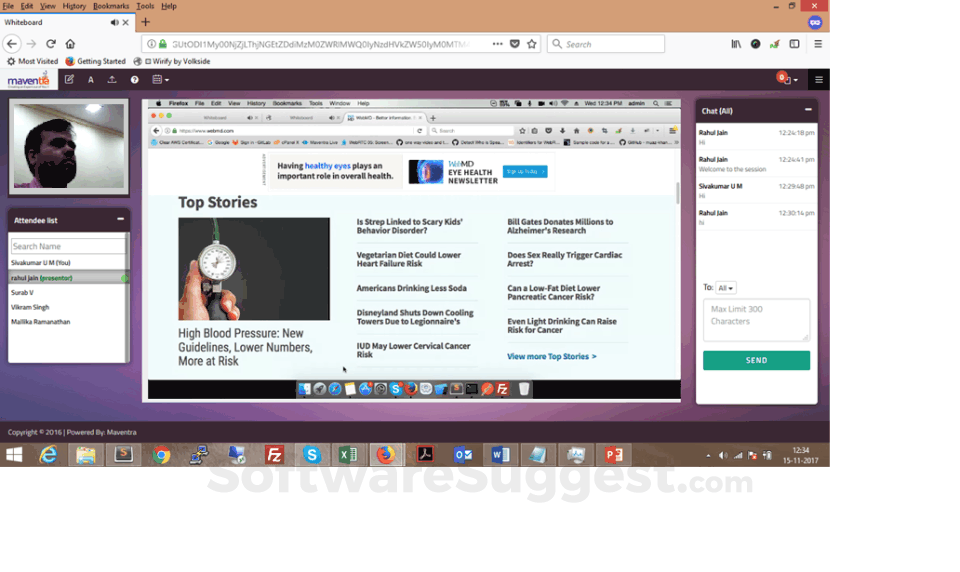Open the notifications icon with red badge
Viewport: 960px width, 572px height.
787,78
